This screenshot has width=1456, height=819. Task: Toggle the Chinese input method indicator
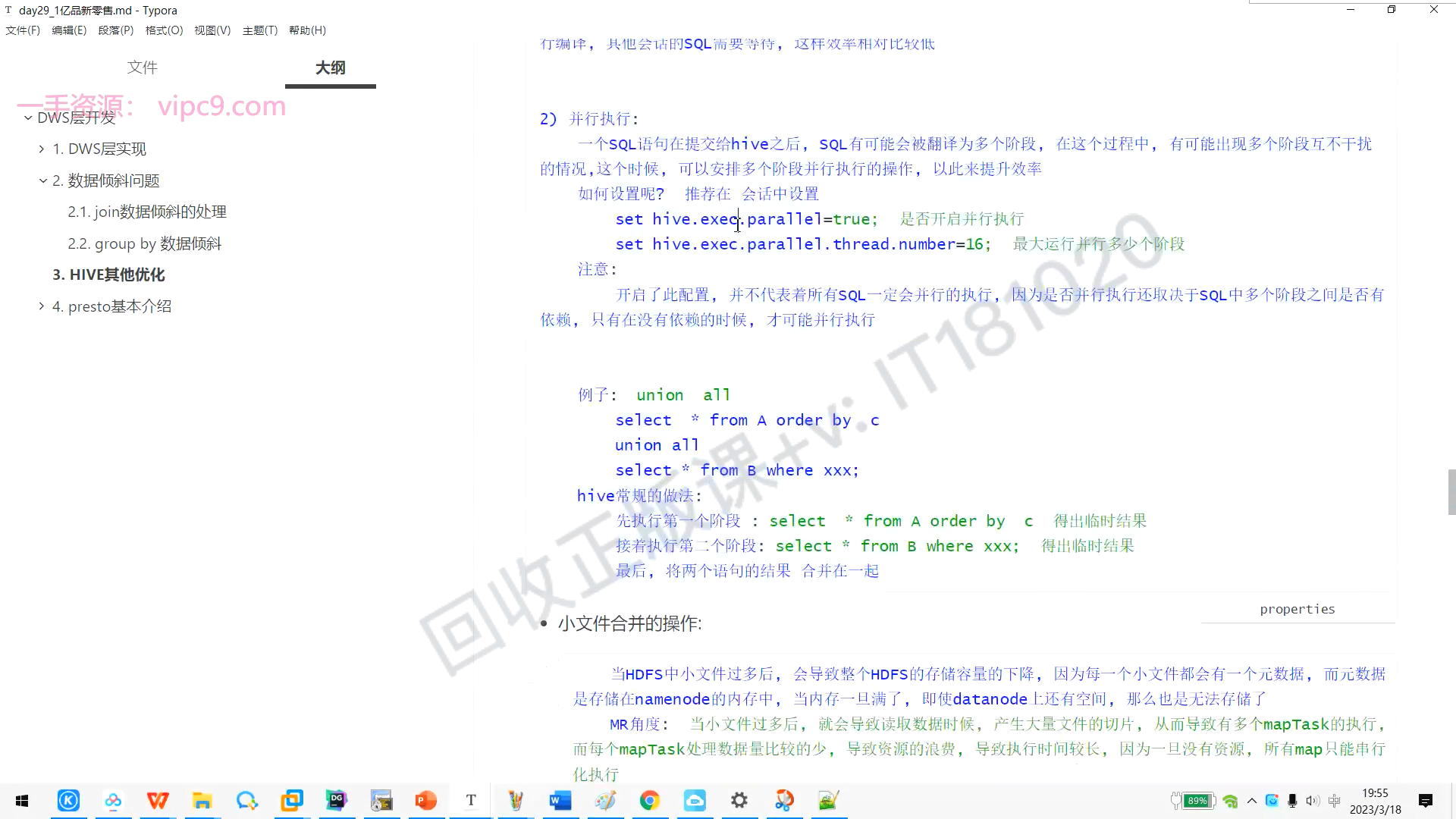[x=1334, y=801]
